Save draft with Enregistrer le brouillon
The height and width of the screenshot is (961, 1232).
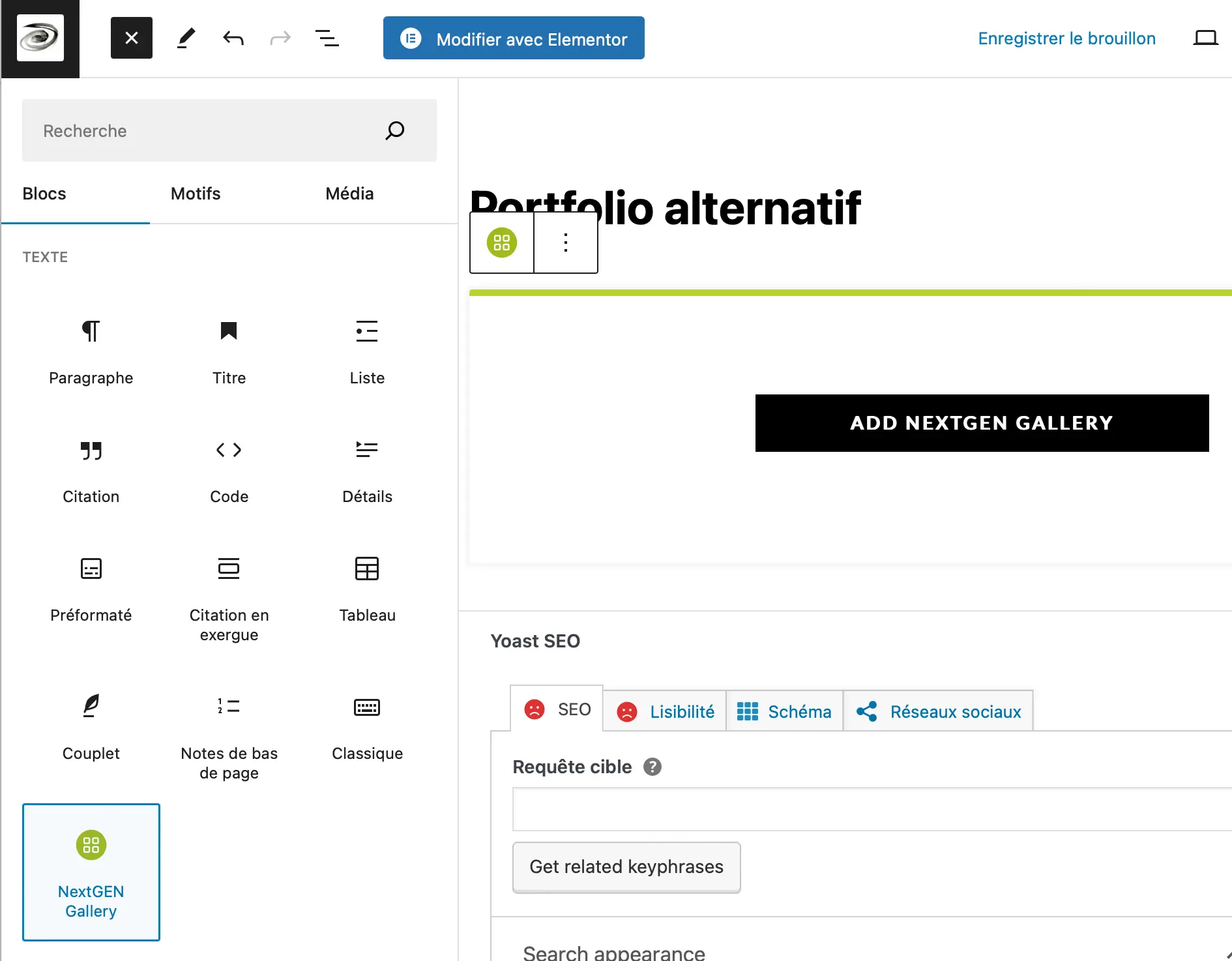pos(1066,38)
